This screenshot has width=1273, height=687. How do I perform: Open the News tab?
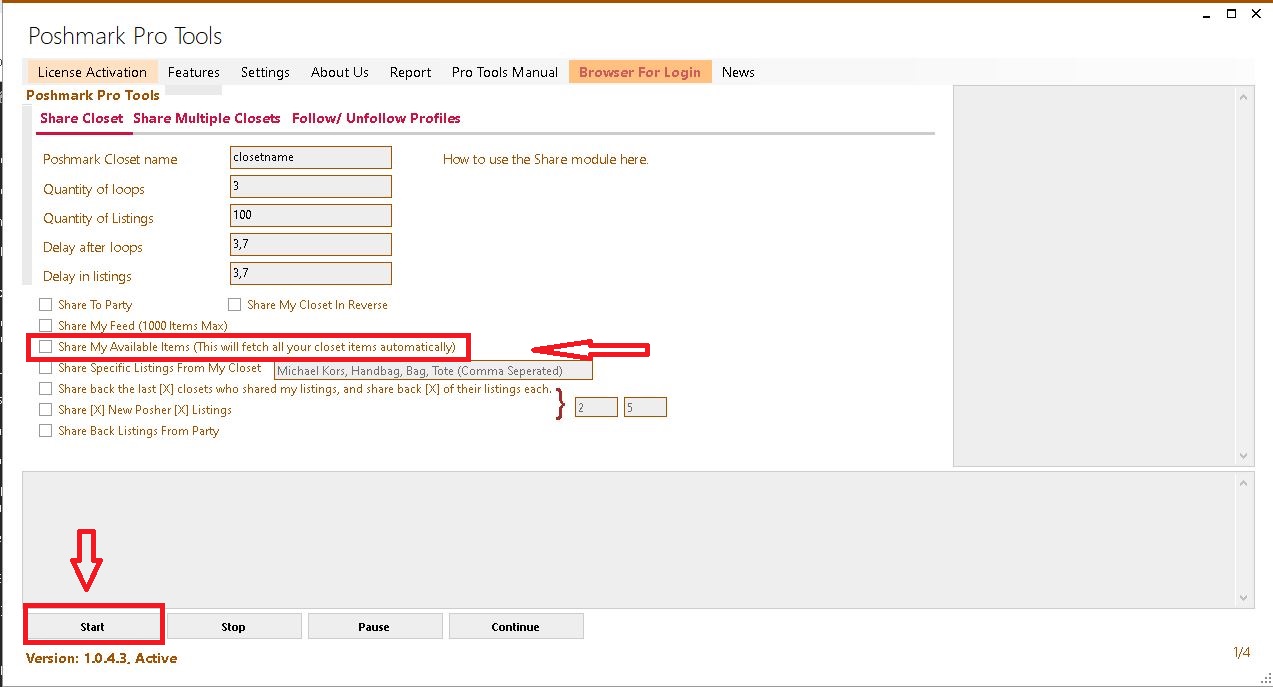point(738,72)
